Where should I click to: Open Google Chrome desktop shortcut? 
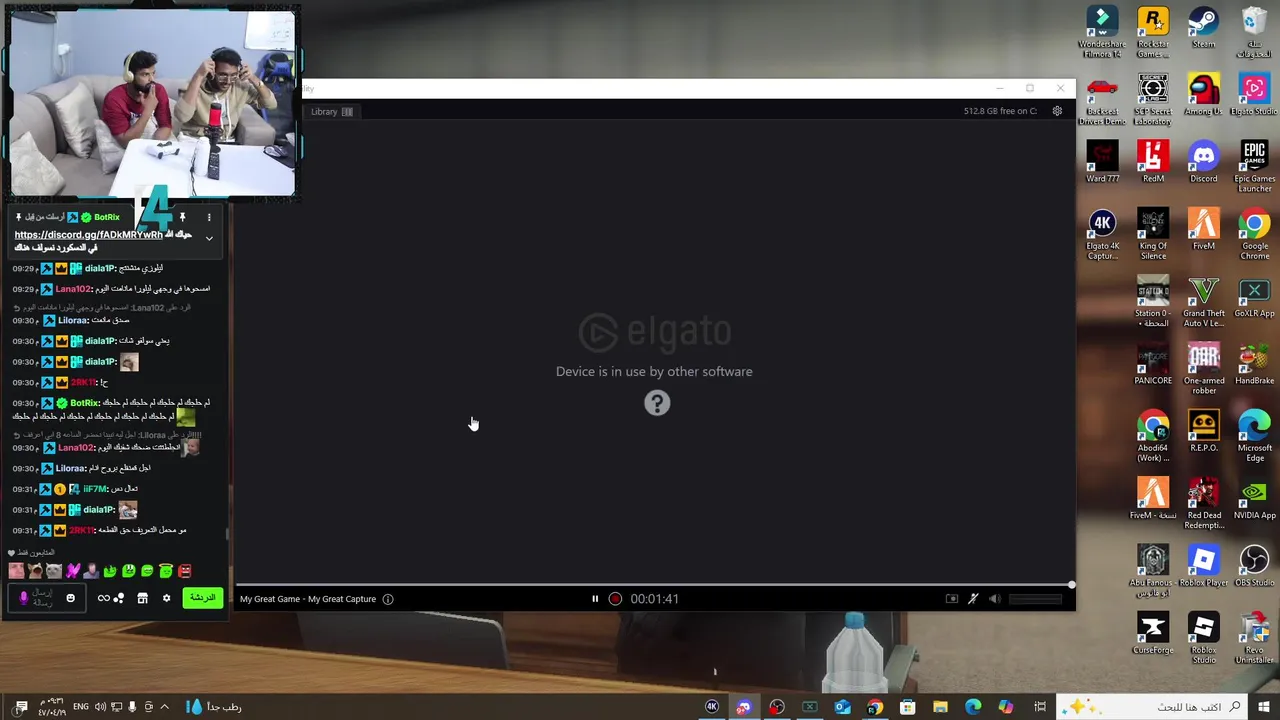click(1254, 235)
